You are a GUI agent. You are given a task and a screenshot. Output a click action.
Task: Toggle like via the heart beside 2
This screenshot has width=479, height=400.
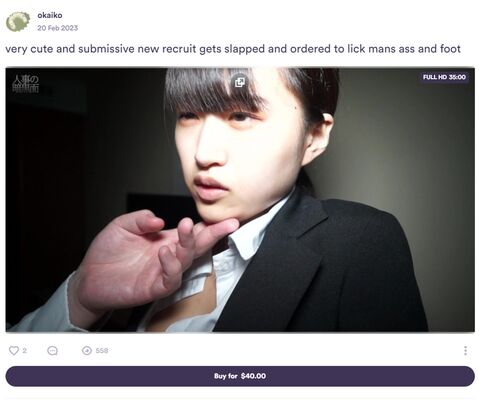[x=14, y=350]
